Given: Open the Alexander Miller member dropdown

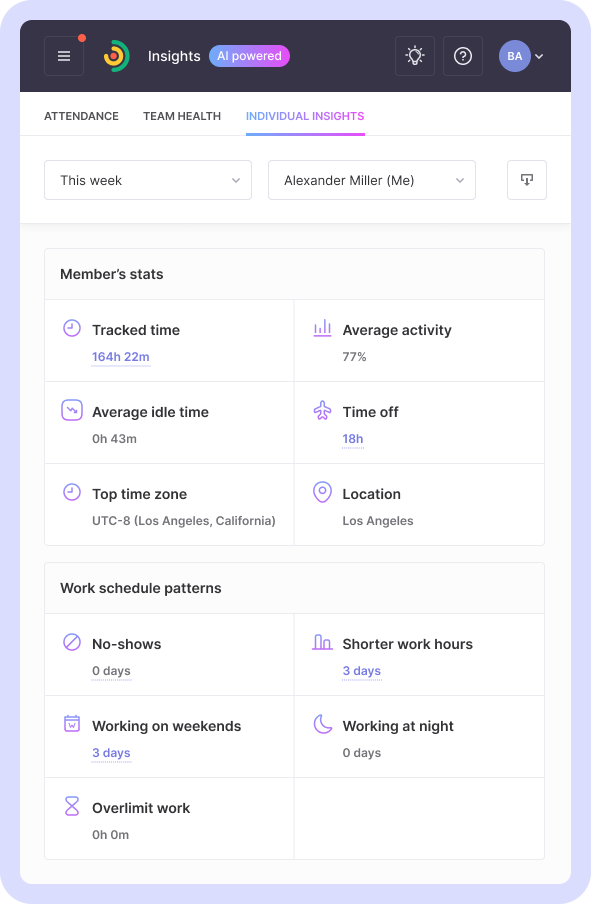Looking at the screenshot, I should pos(372,180).
